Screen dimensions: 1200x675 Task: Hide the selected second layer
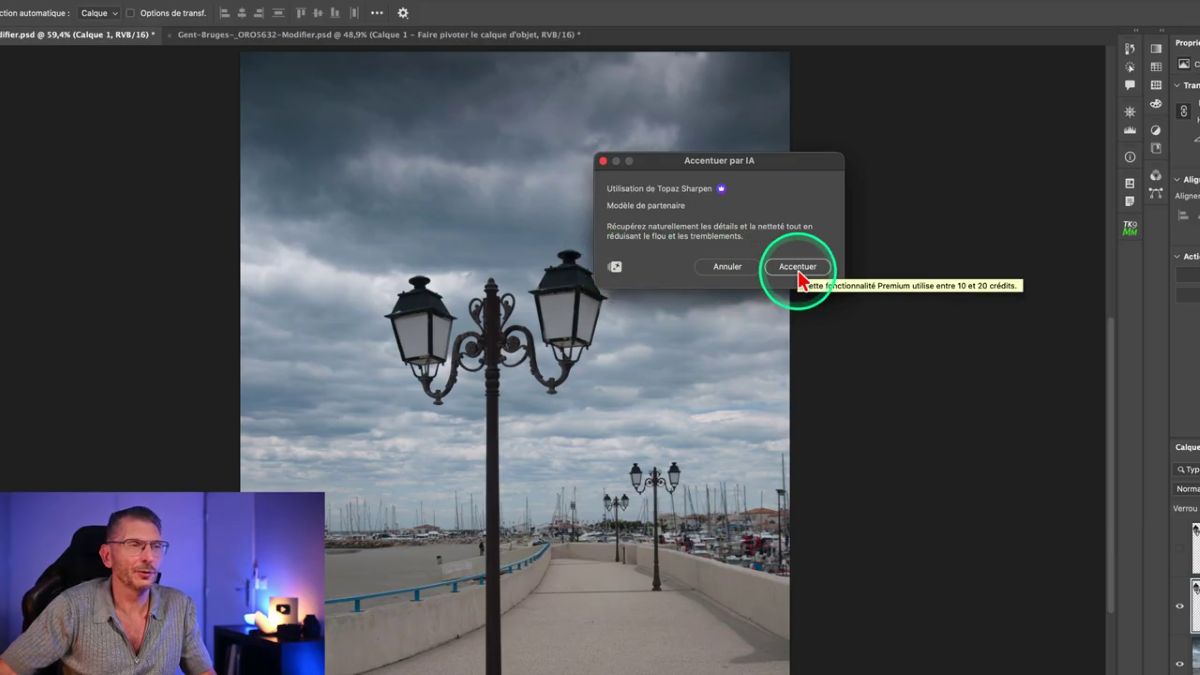point(1179,606)
